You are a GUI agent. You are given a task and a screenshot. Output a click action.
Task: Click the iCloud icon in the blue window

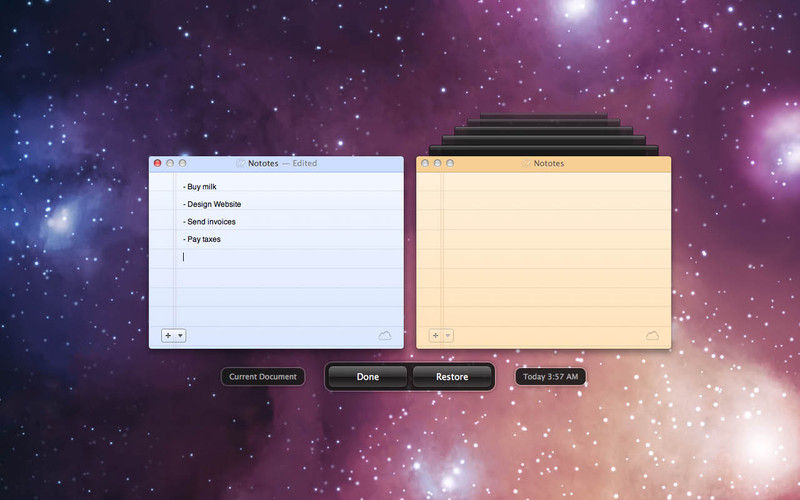point(385,336)
